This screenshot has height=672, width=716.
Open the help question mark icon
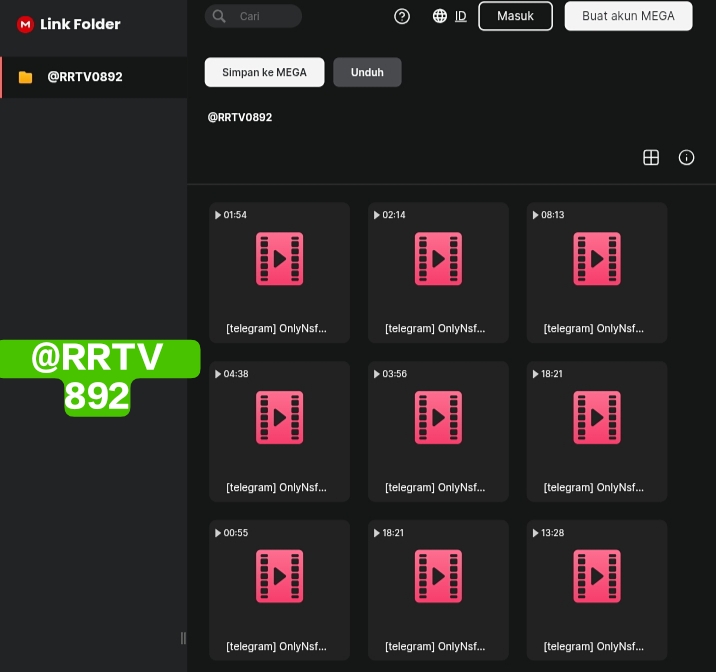[x=402, y=16]
